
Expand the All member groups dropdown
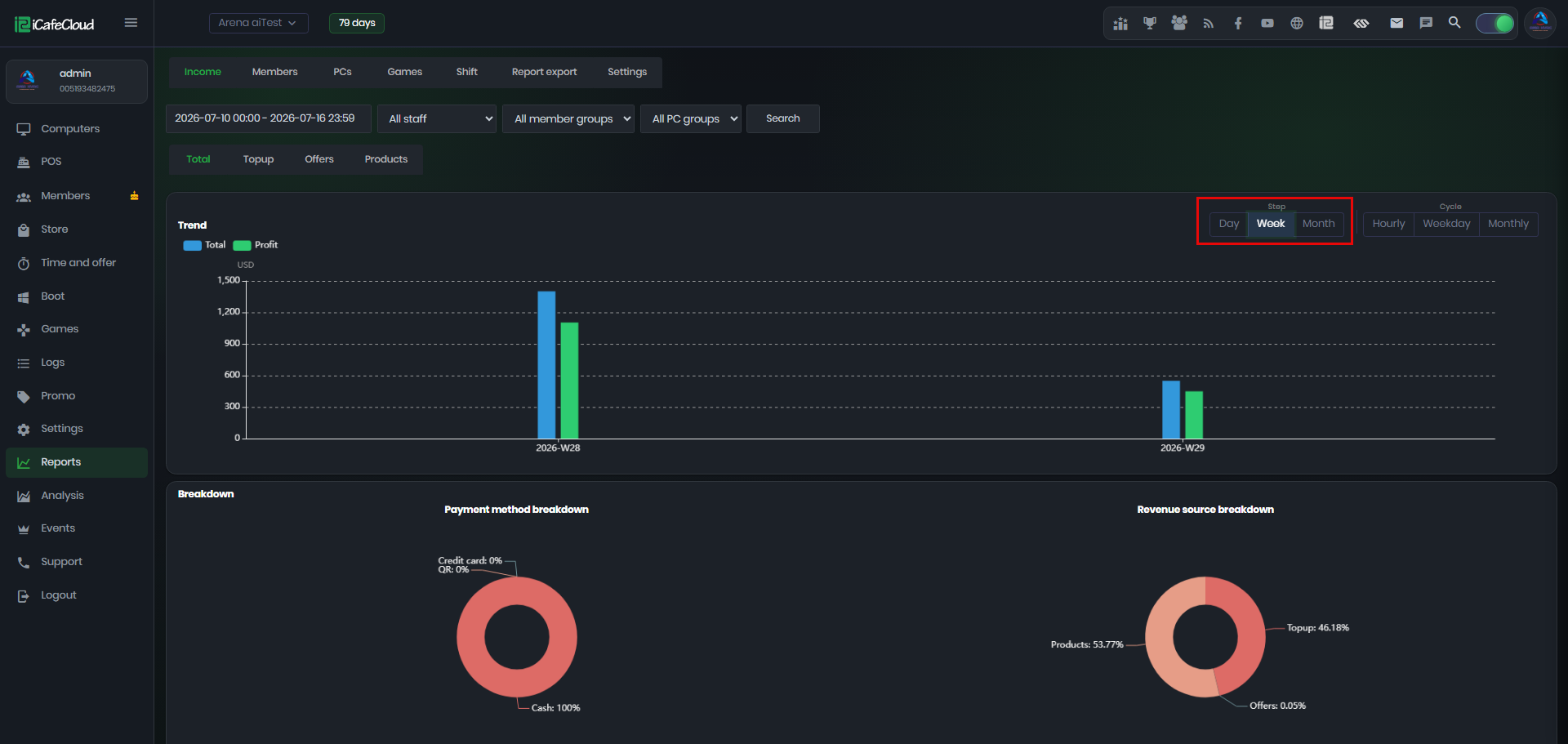(x=568, y=118)
